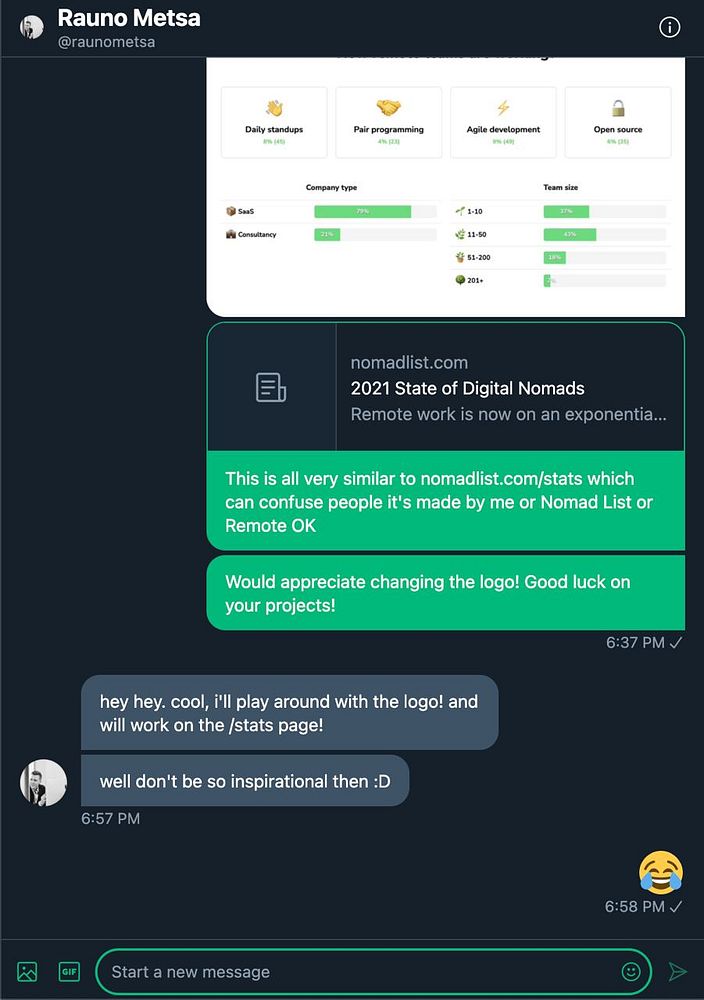This screenshot has width=704, height=1000.
Task: Click the laughing emoji message
Action: click(x=661, y=872)
